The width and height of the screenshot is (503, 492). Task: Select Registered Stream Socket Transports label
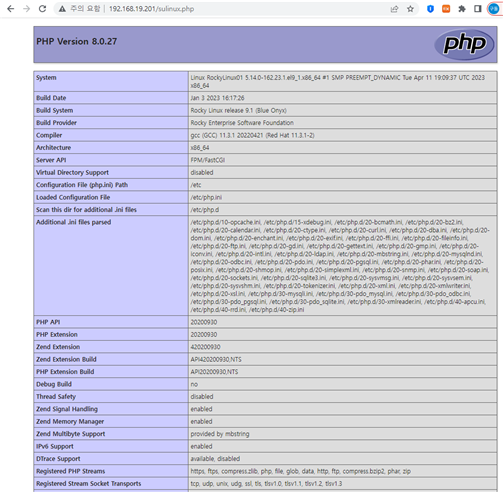(89, 484)
